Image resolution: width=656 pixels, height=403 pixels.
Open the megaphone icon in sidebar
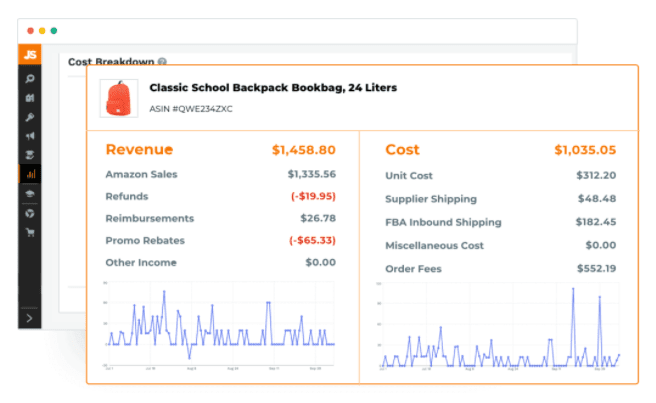(30, 136)
